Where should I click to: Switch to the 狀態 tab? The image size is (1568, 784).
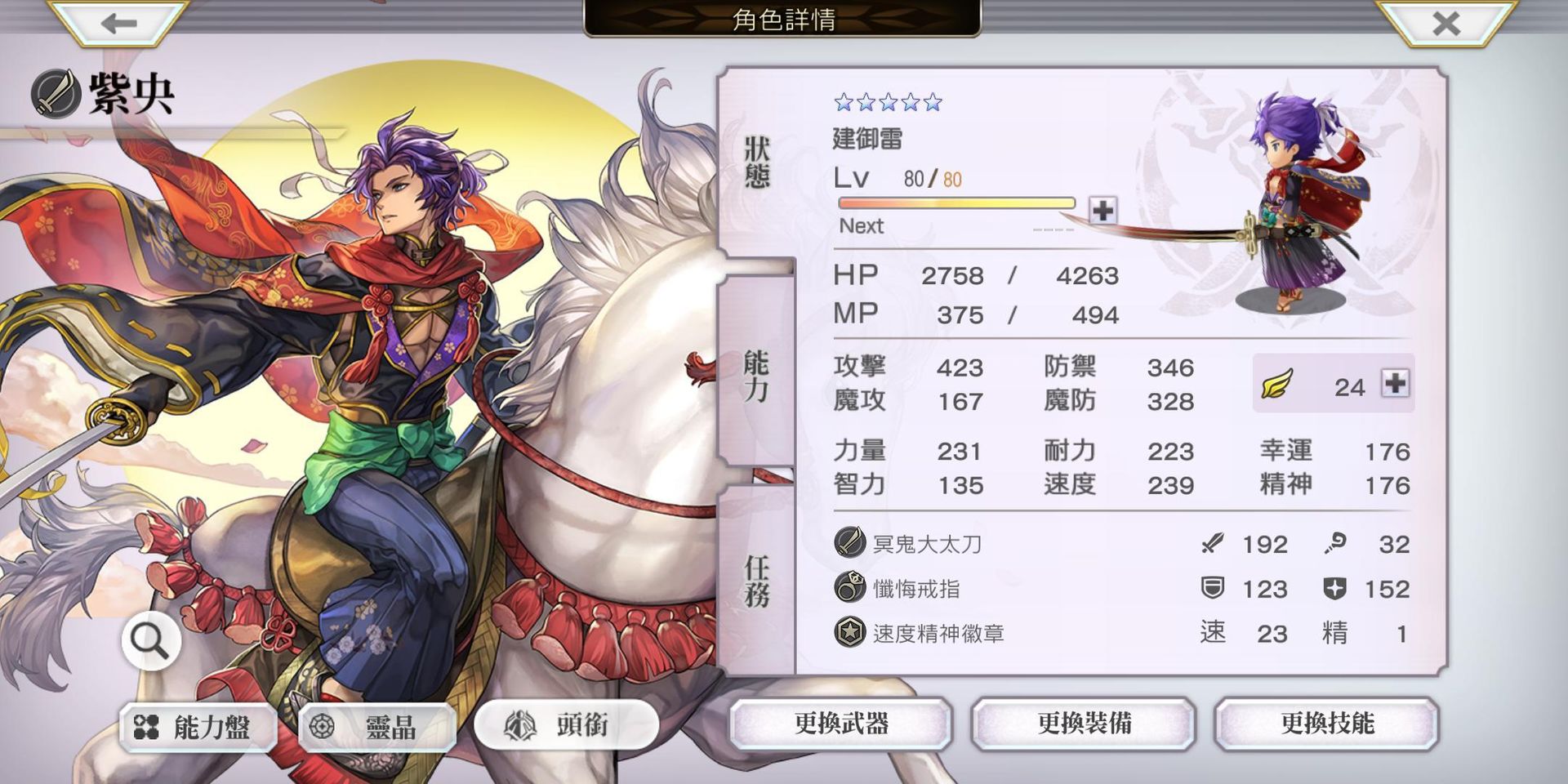click(x=757, y=163)
